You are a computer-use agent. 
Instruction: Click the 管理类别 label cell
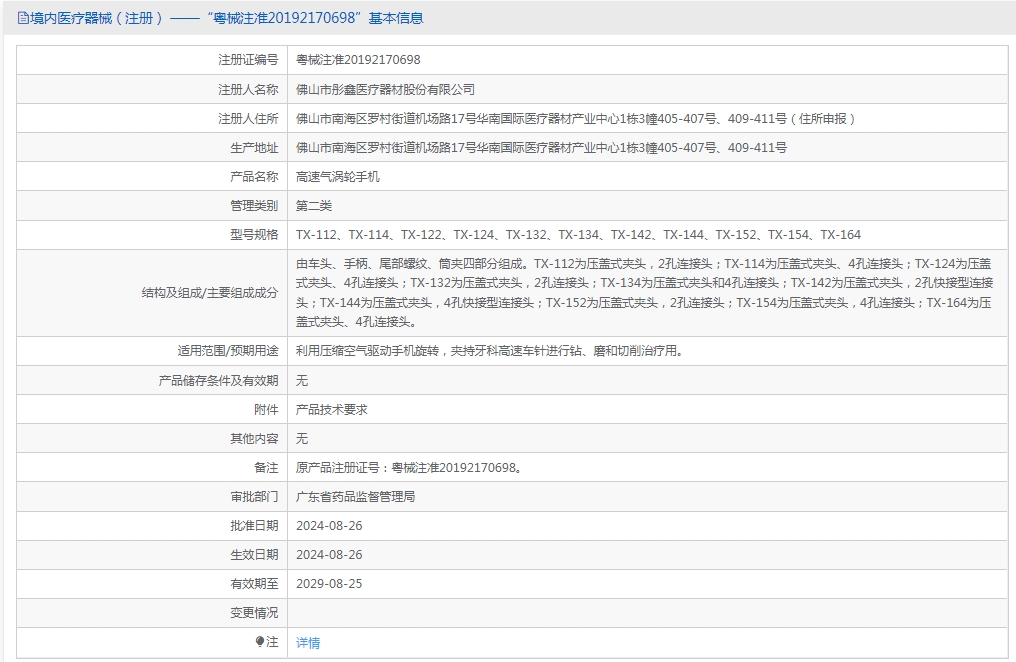point(152,205)
